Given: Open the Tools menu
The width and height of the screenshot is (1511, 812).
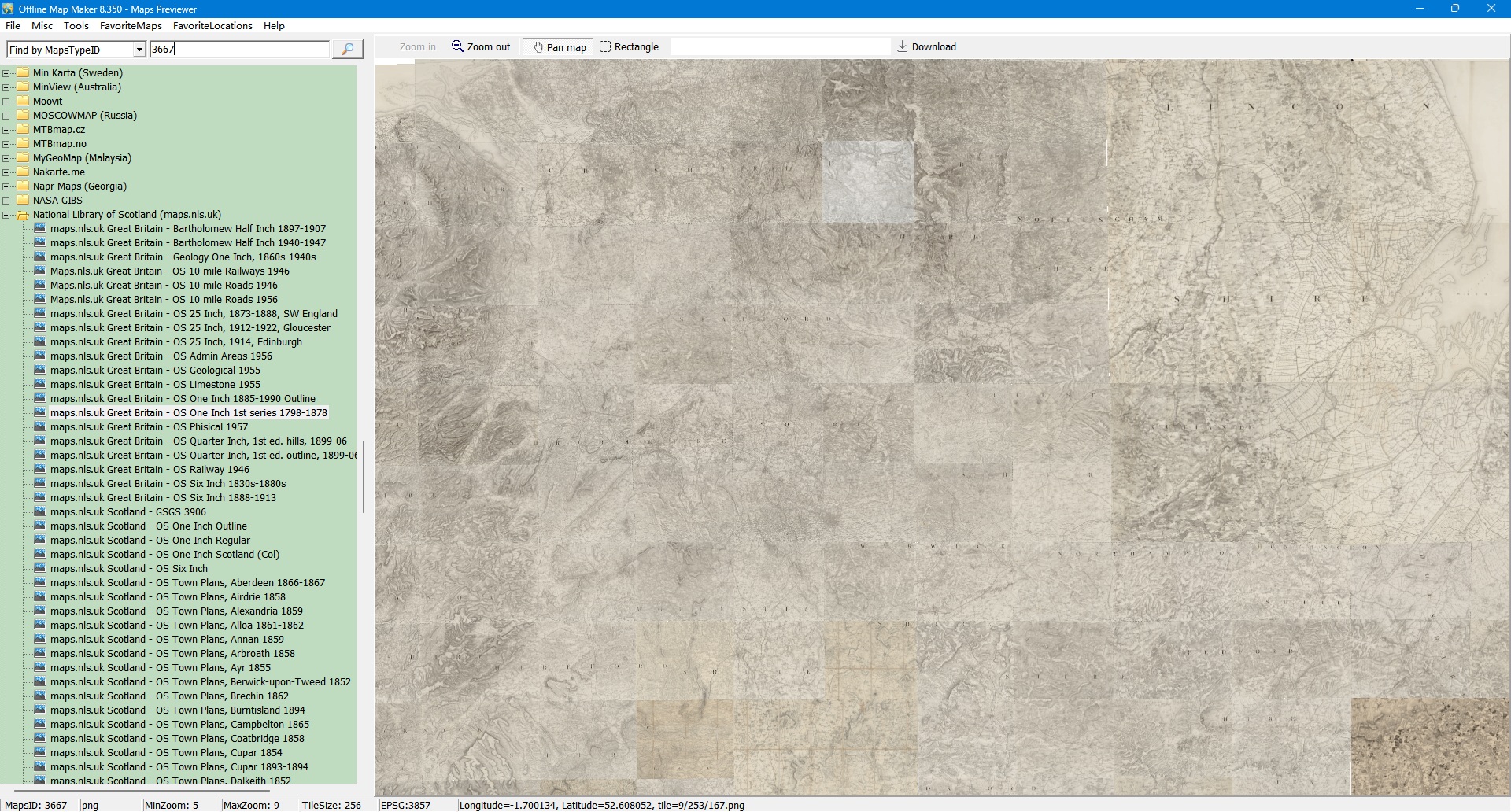Looking at the screenshot, I should pyautogui.click(x=76, y=26).
